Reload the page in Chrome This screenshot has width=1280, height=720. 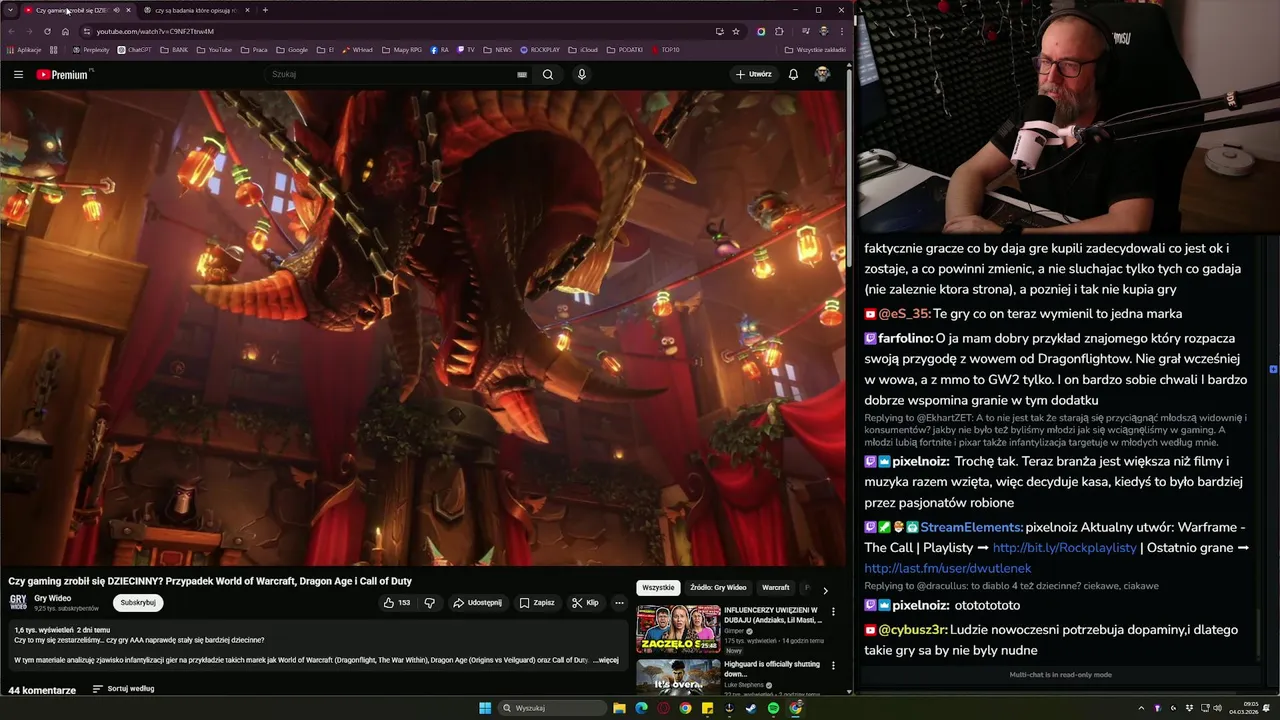(47, 31)
